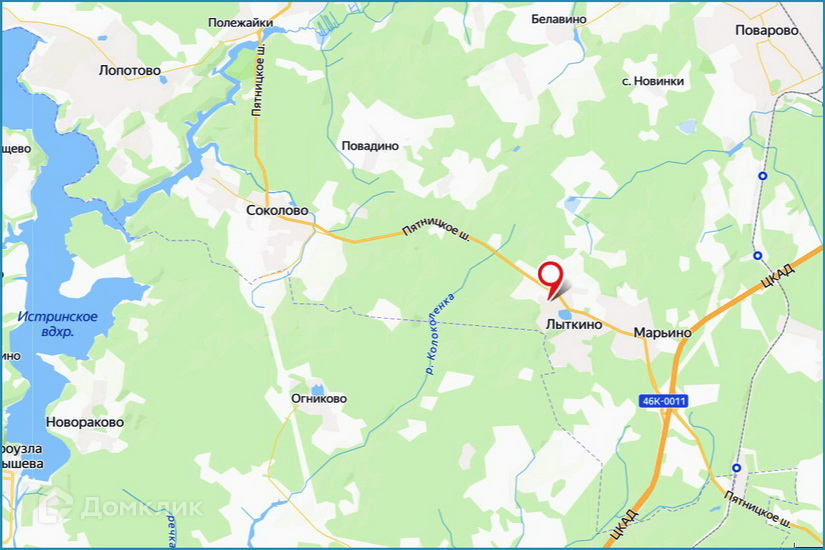
Task: Select the Полежайки village label
Action: click(240, 23)
